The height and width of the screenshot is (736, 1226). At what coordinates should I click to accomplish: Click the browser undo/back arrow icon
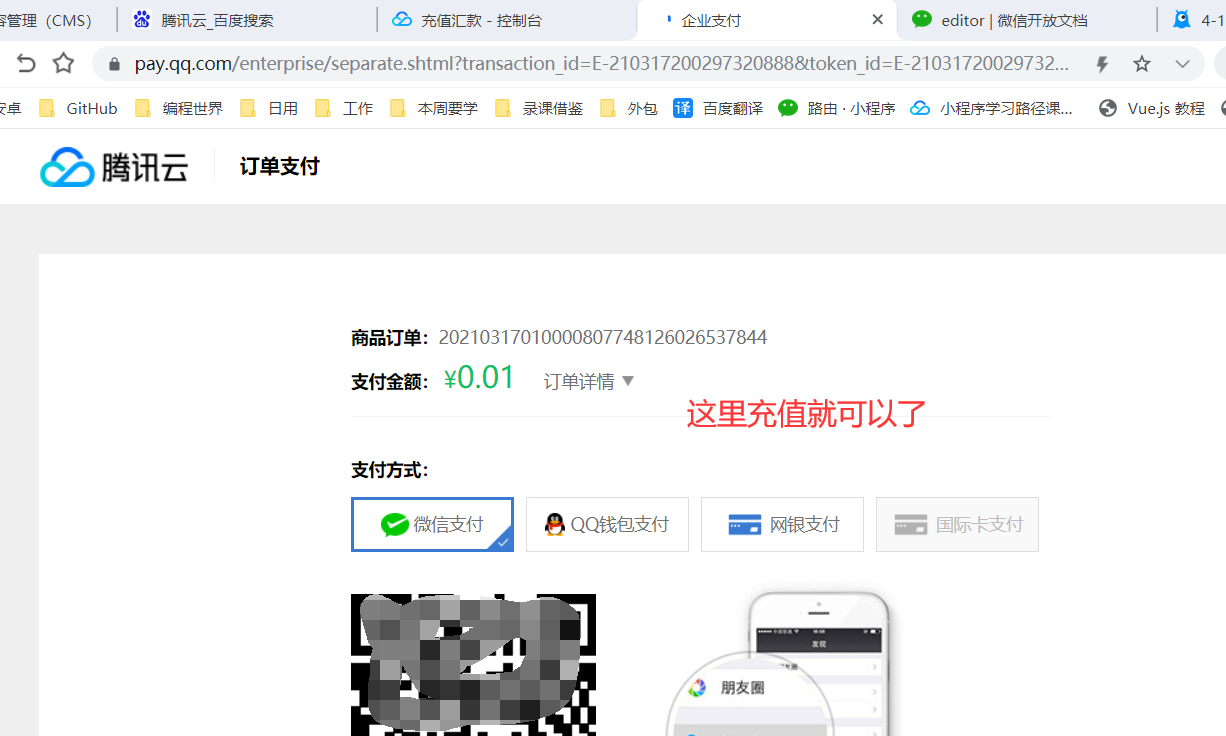click(26, 64)
